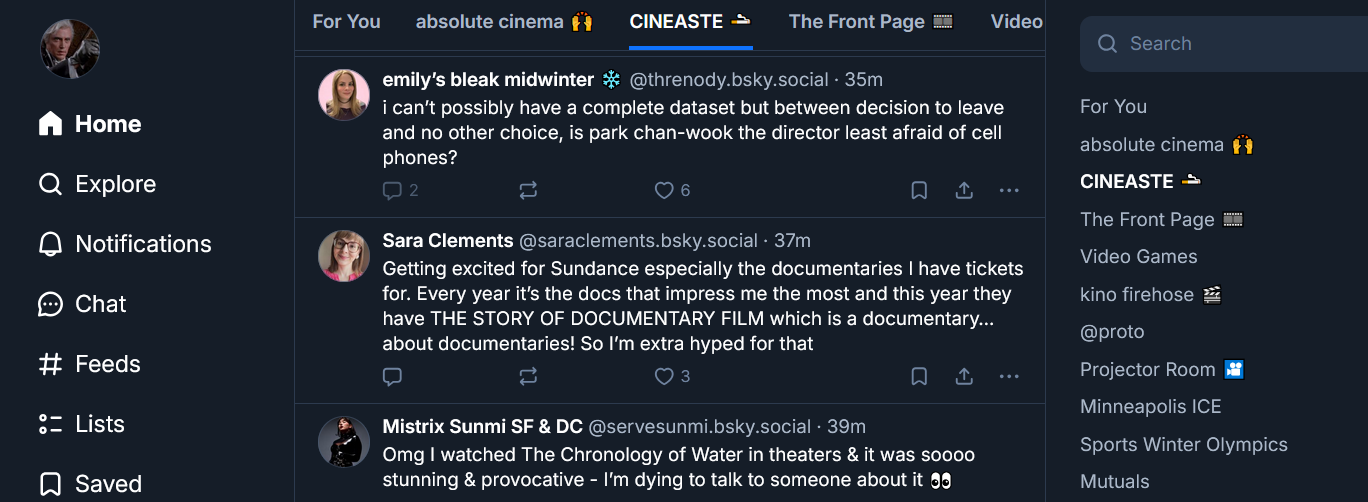This screenshot has width=1368, height=502.
Task: Open more options on emily's post
Action: click(x=1009, y=190)
